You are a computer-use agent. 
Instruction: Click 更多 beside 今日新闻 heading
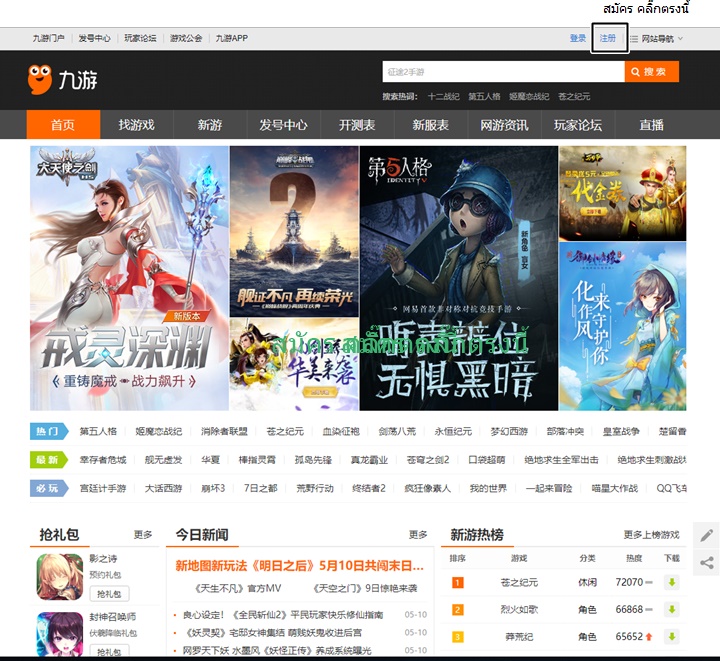tap(418, 535)
